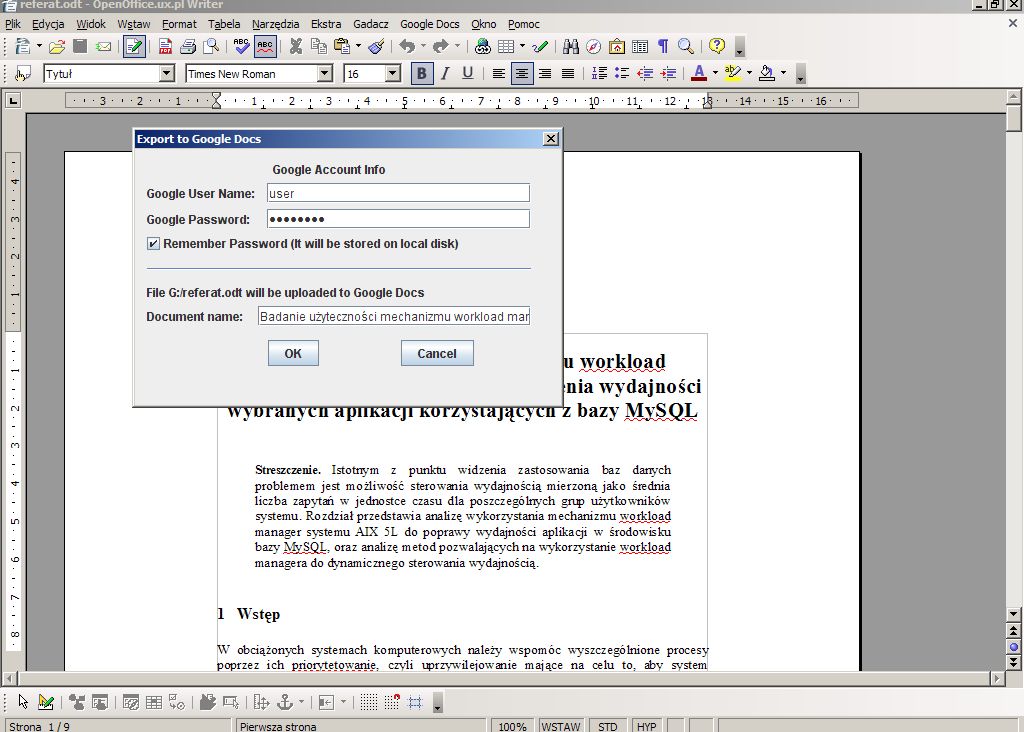
Task: Run the Spellcheck ABC checkmark icon
Action: (242, 46)
